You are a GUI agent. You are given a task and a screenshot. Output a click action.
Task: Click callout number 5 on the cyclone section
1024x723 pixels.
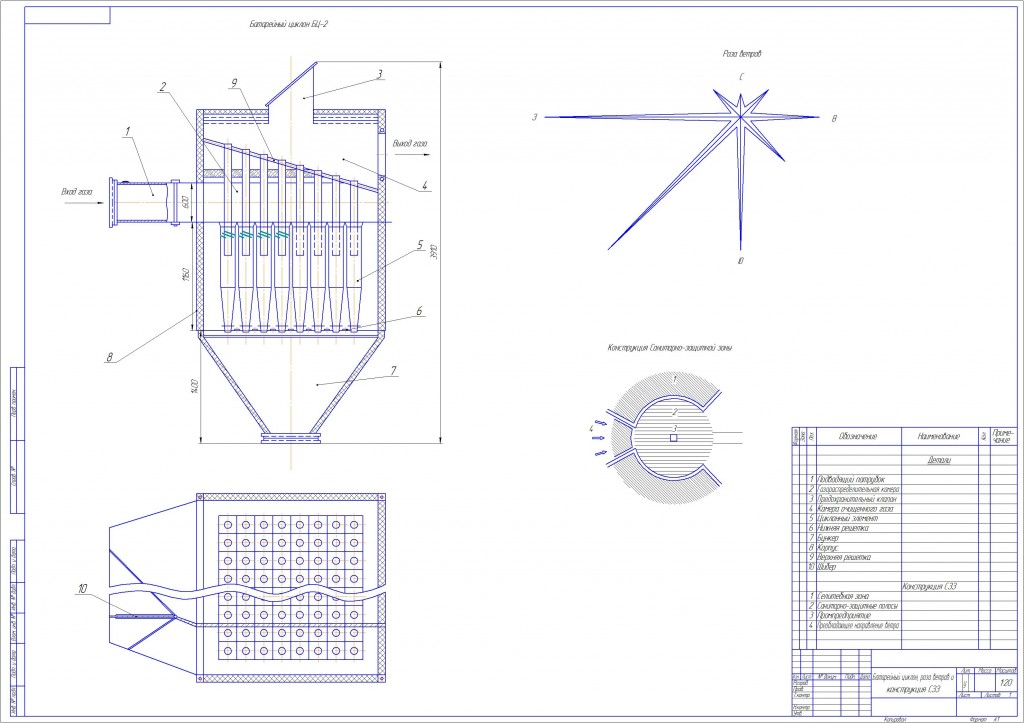[x=420, y=245]
